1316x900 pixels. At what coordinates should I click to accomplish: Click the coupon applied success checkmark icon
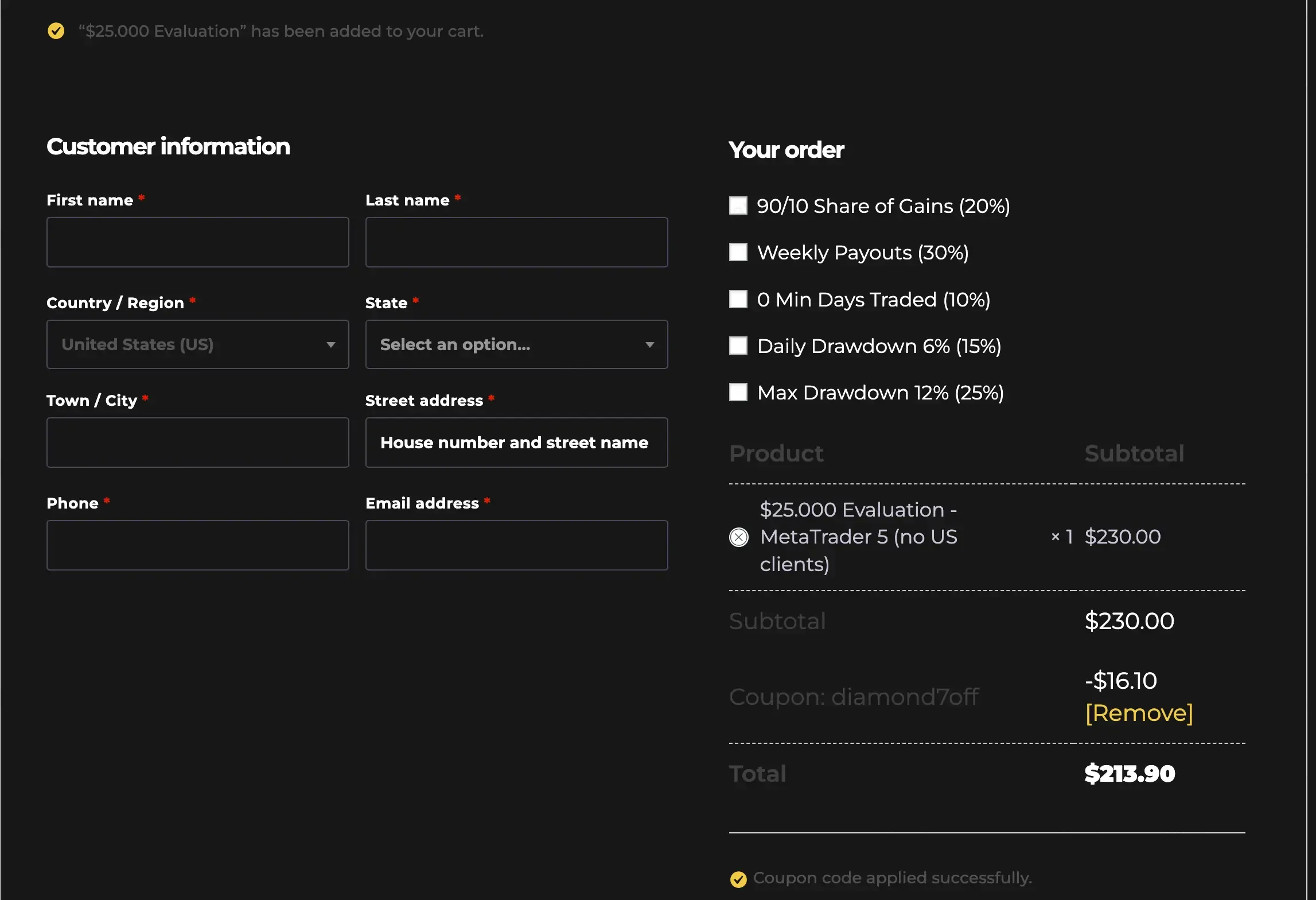click(738, 879)
